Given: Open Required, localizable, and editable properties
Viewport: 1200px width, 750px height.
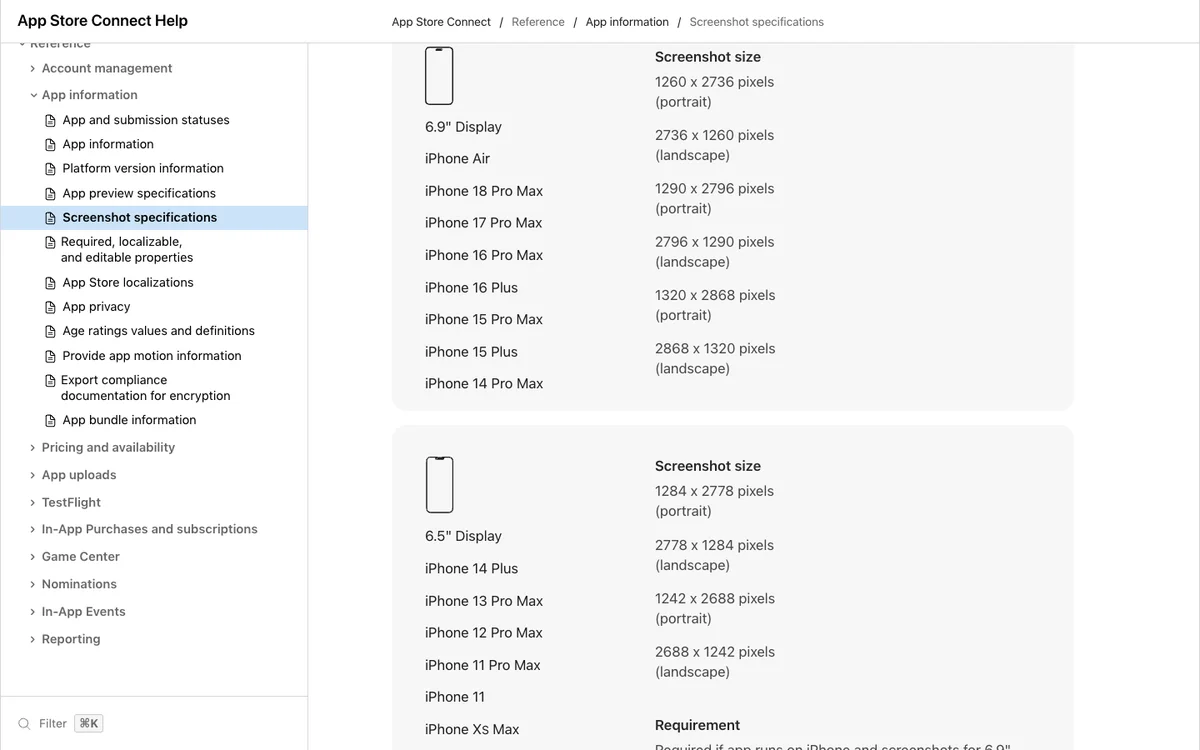Looking at the screenshot, I should [127, 250].
